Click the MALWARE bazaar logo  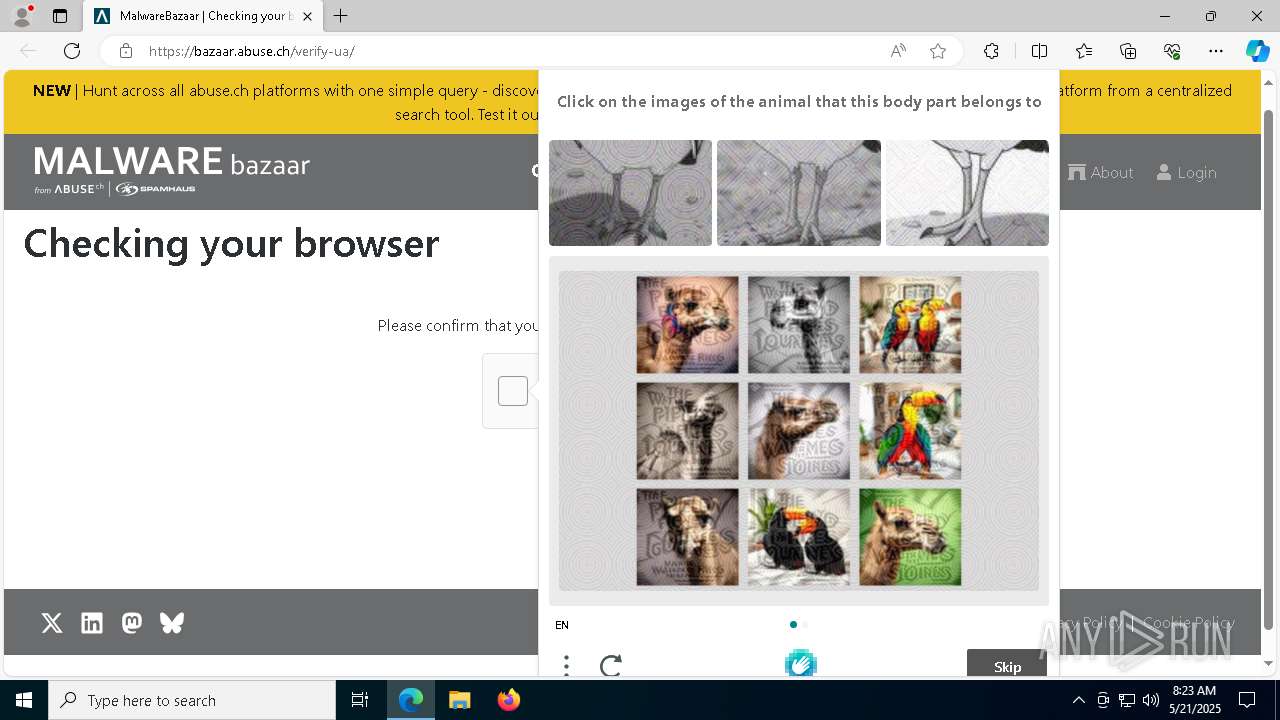tap(172, 169)
